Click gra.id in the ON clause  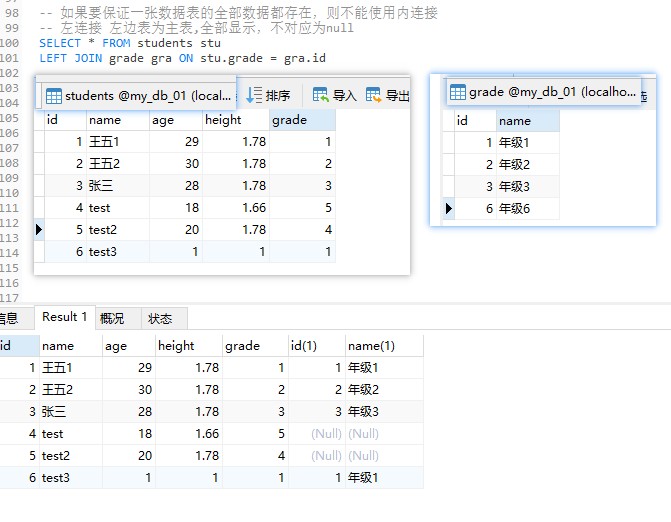305,58
